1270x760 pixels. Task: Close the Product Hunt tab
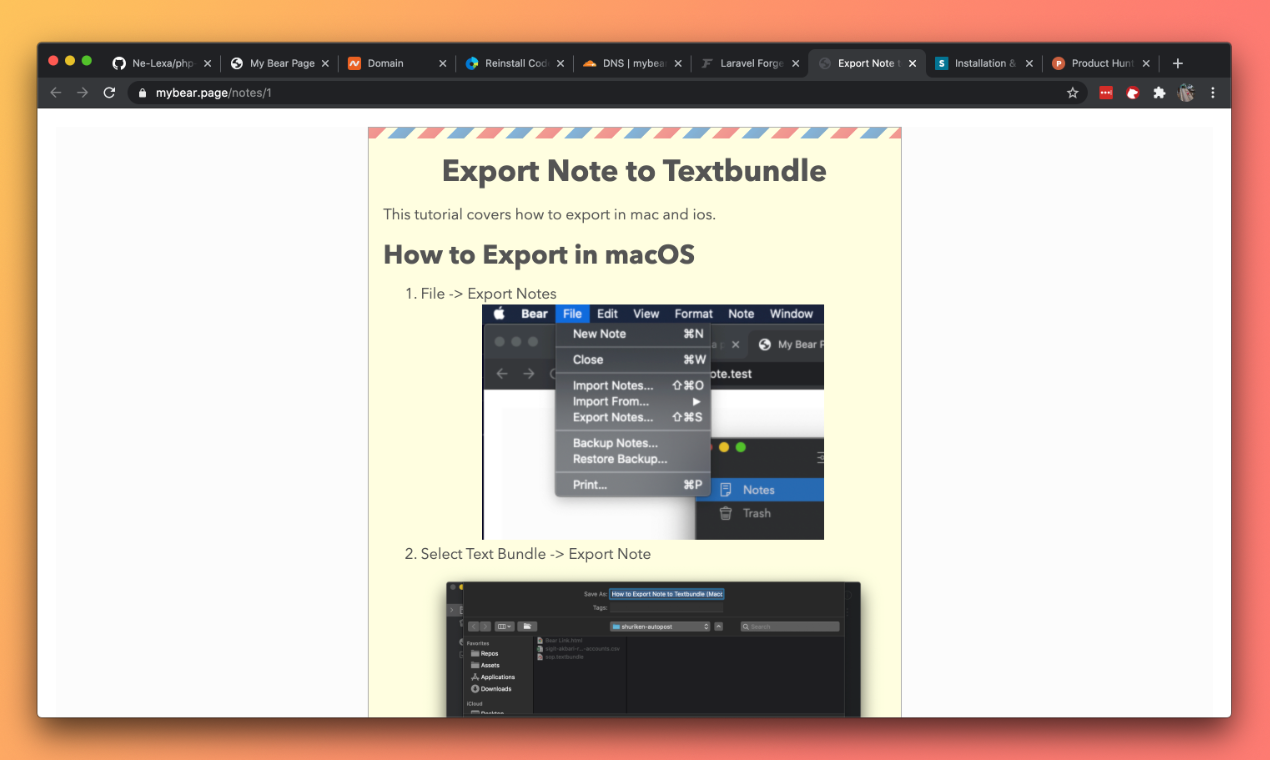1146,63
